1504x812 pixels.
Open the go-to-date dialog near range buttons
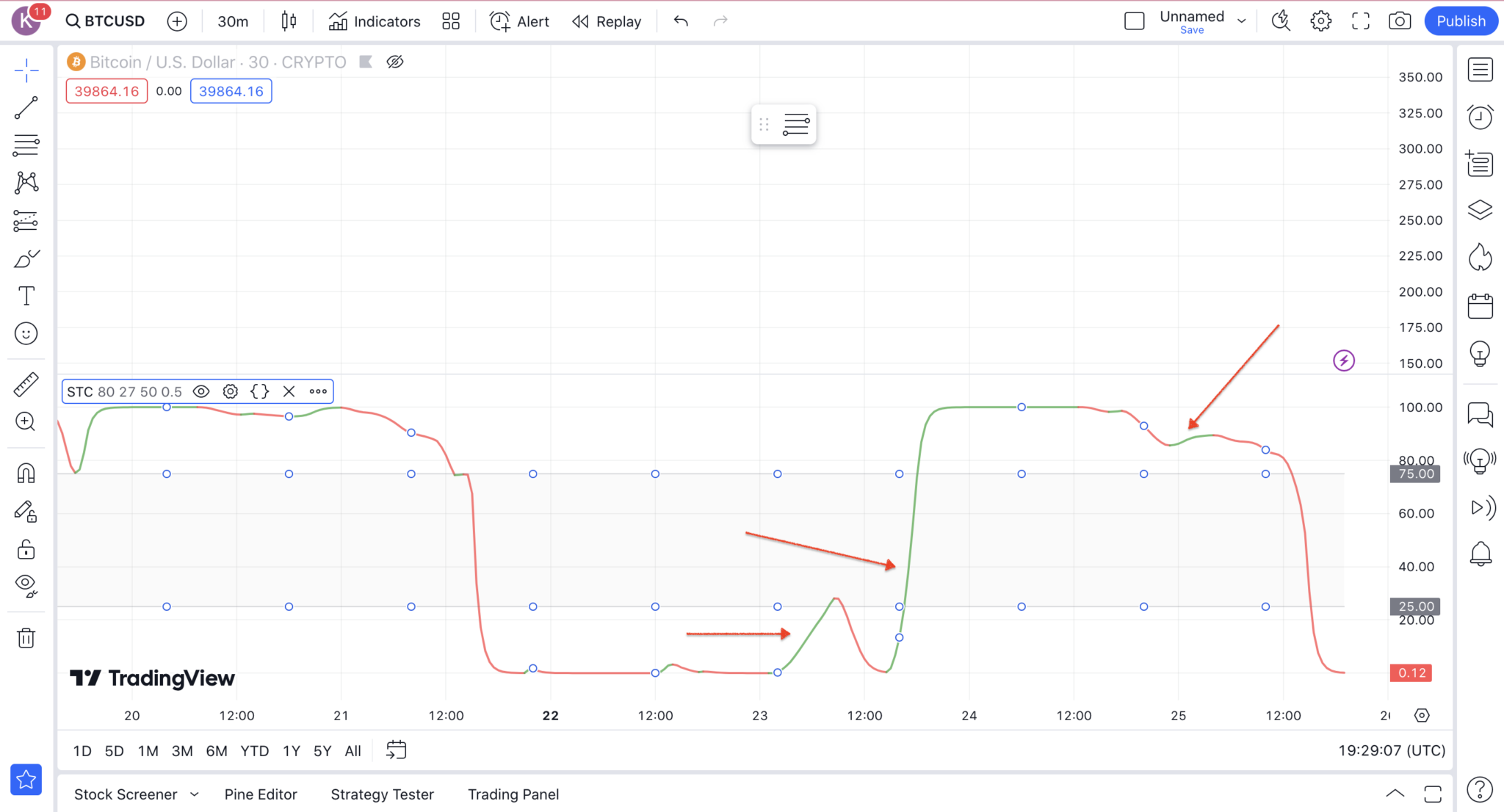point(396,750)
